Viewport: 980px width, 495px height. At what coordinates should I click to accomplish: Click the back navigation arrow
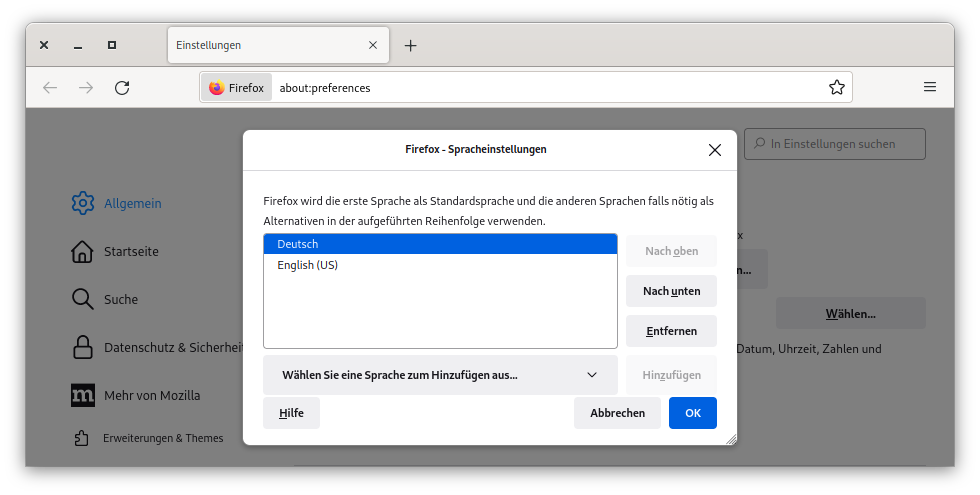tap(50, 88)
